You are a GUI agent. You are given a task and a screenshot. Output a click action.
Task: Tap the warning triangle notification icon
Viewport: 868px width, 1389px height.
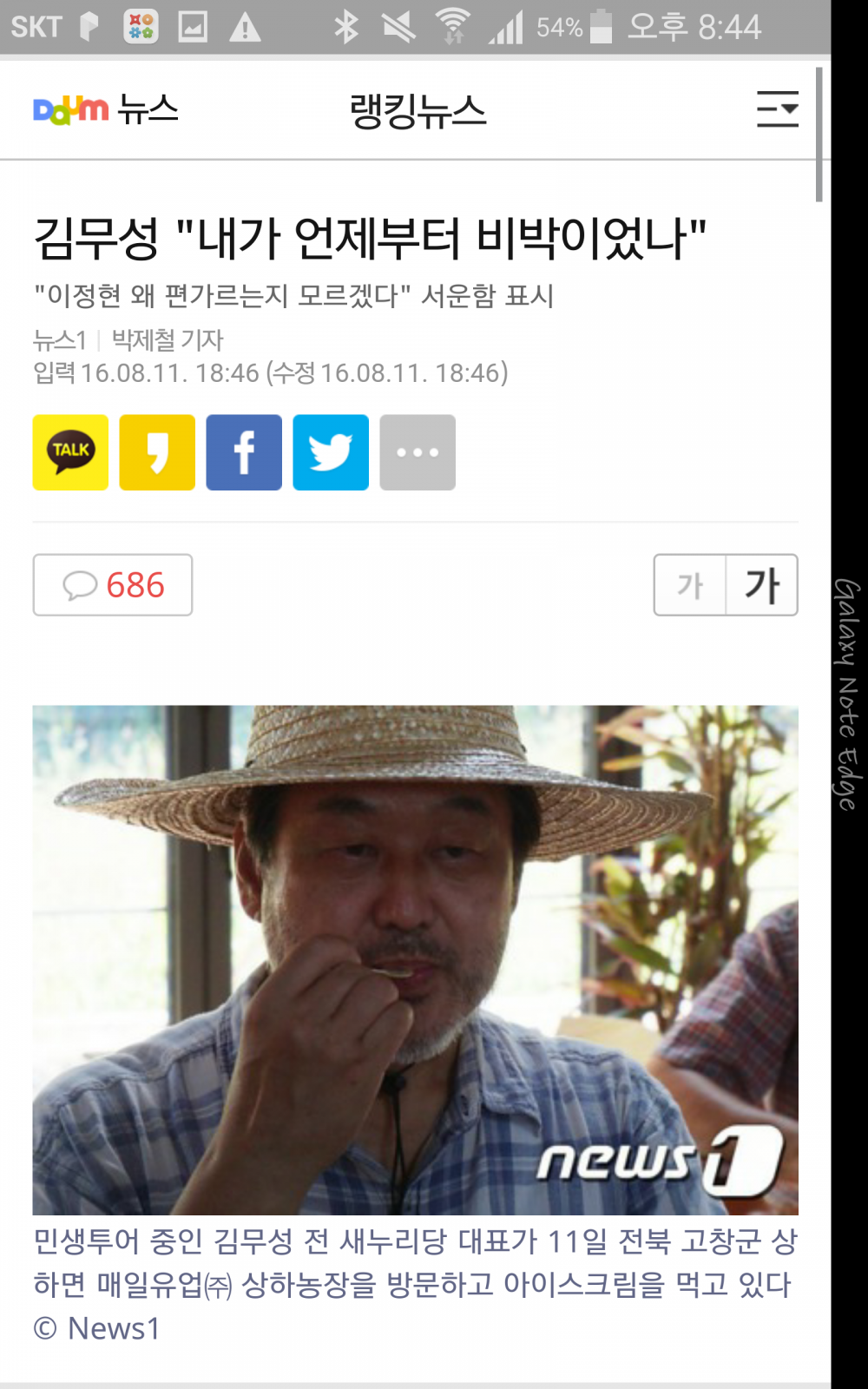(245, 27)
